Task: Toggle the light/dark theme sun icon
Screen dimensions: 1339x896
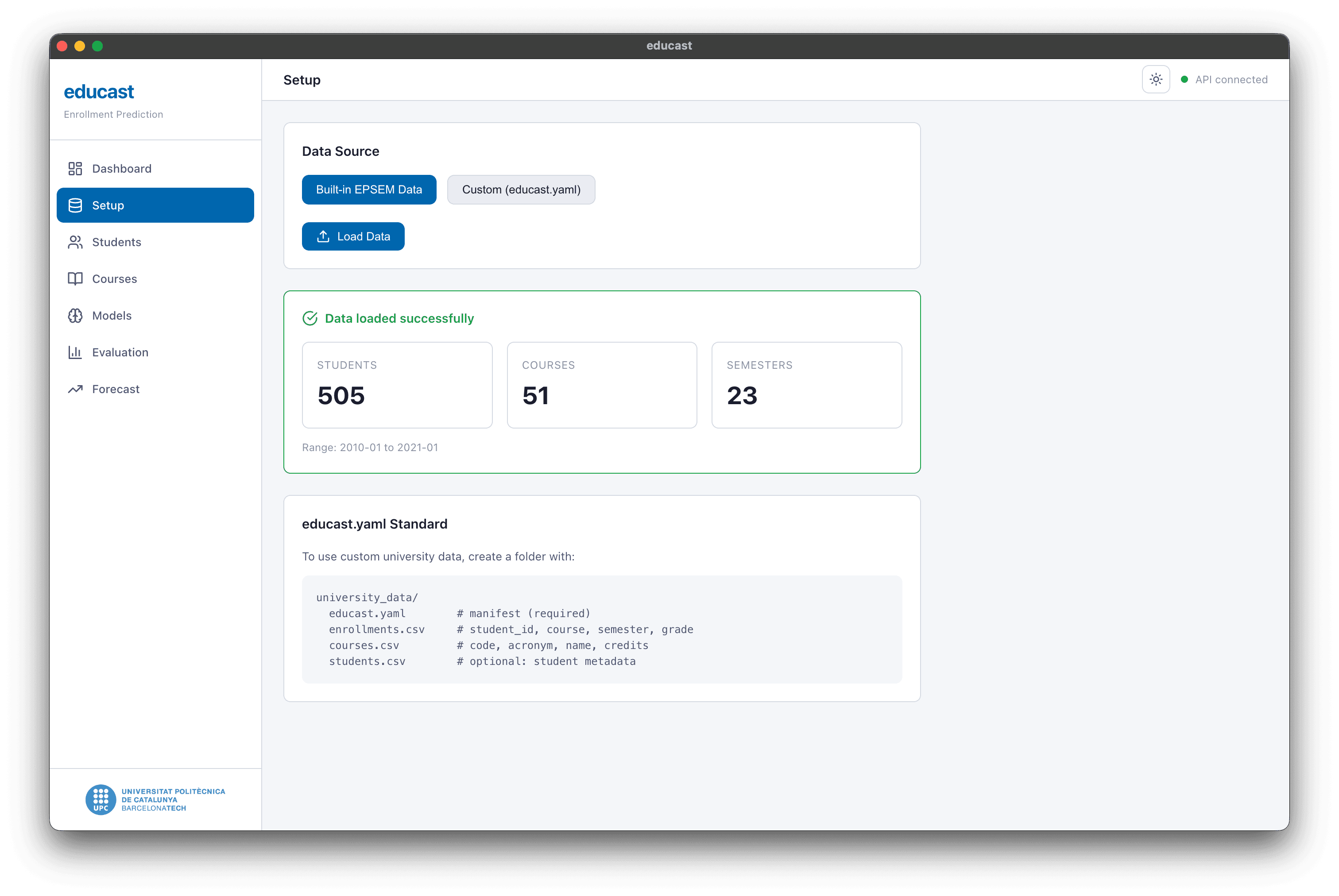Action: (x=1156, y=79)
